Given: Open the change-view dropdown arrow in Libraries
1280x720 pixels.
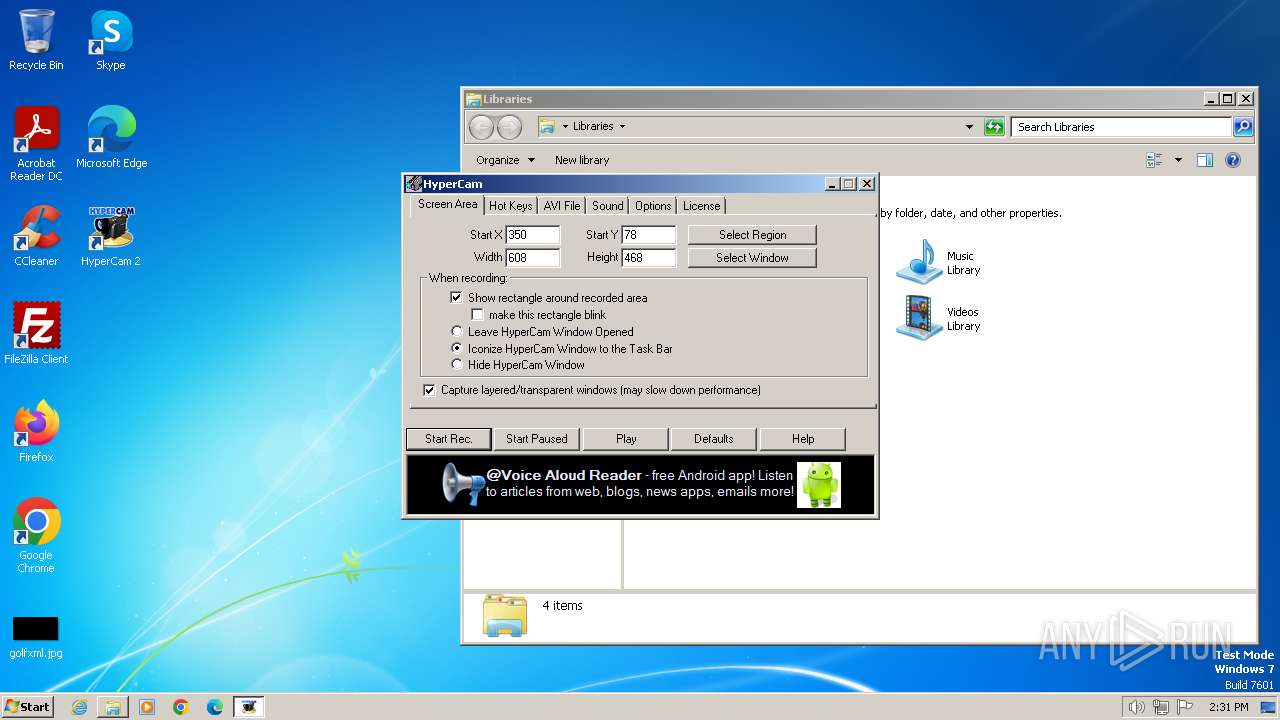Looking at the screenshot, I should click(1178, 160).
